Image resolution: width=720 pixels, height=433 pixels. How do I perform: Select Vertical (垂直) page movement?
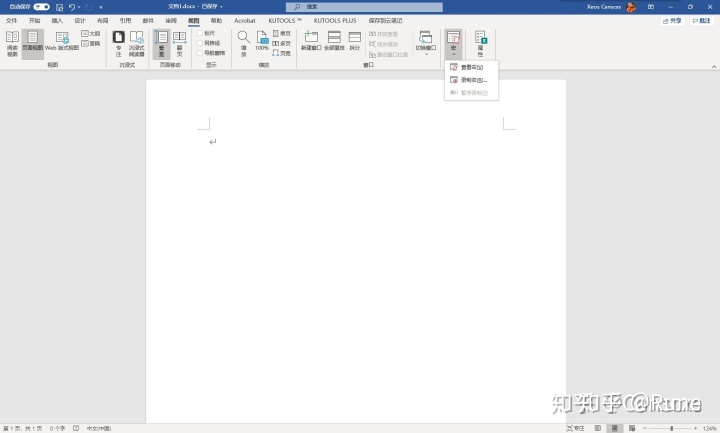[x=162, y=44]
